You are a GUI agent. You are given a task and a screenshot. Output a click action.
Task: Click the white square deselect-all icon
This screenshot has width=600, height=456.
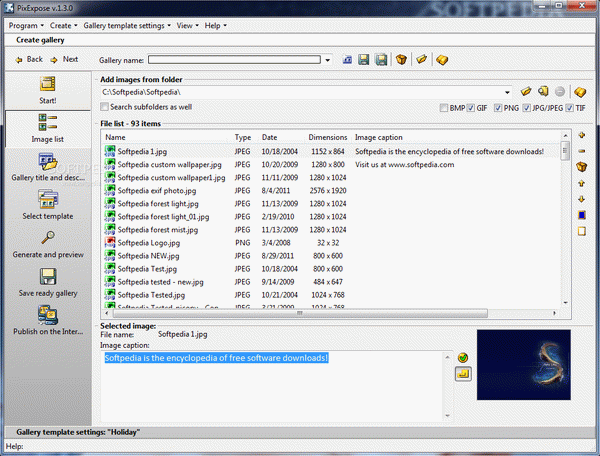tap(582, 231)
